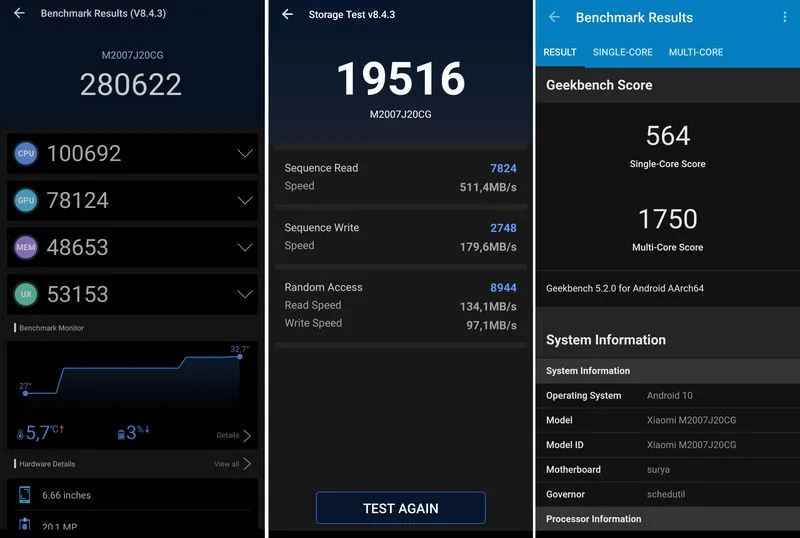The image size is (800, 538).
Task: Open Details of the Benchmark Monitor
Action: point(234,435)
